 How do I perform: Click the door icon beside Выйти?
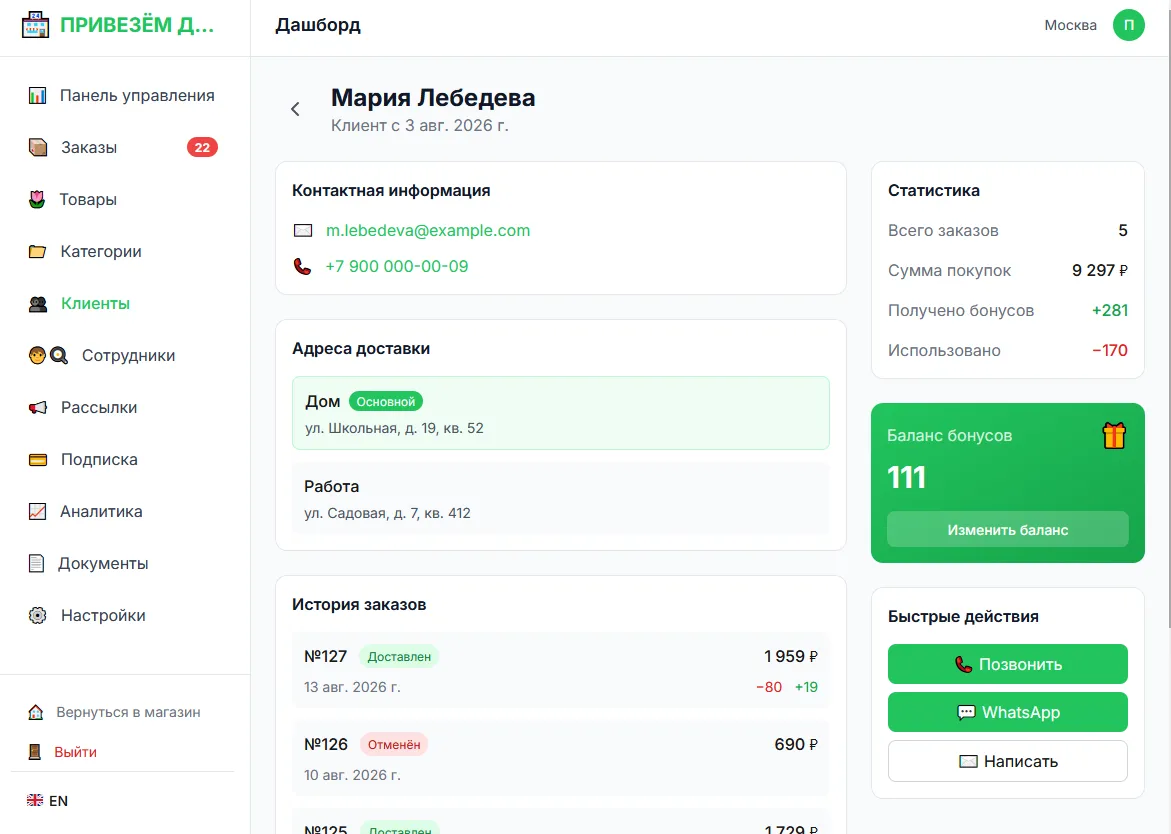point(34,752)
